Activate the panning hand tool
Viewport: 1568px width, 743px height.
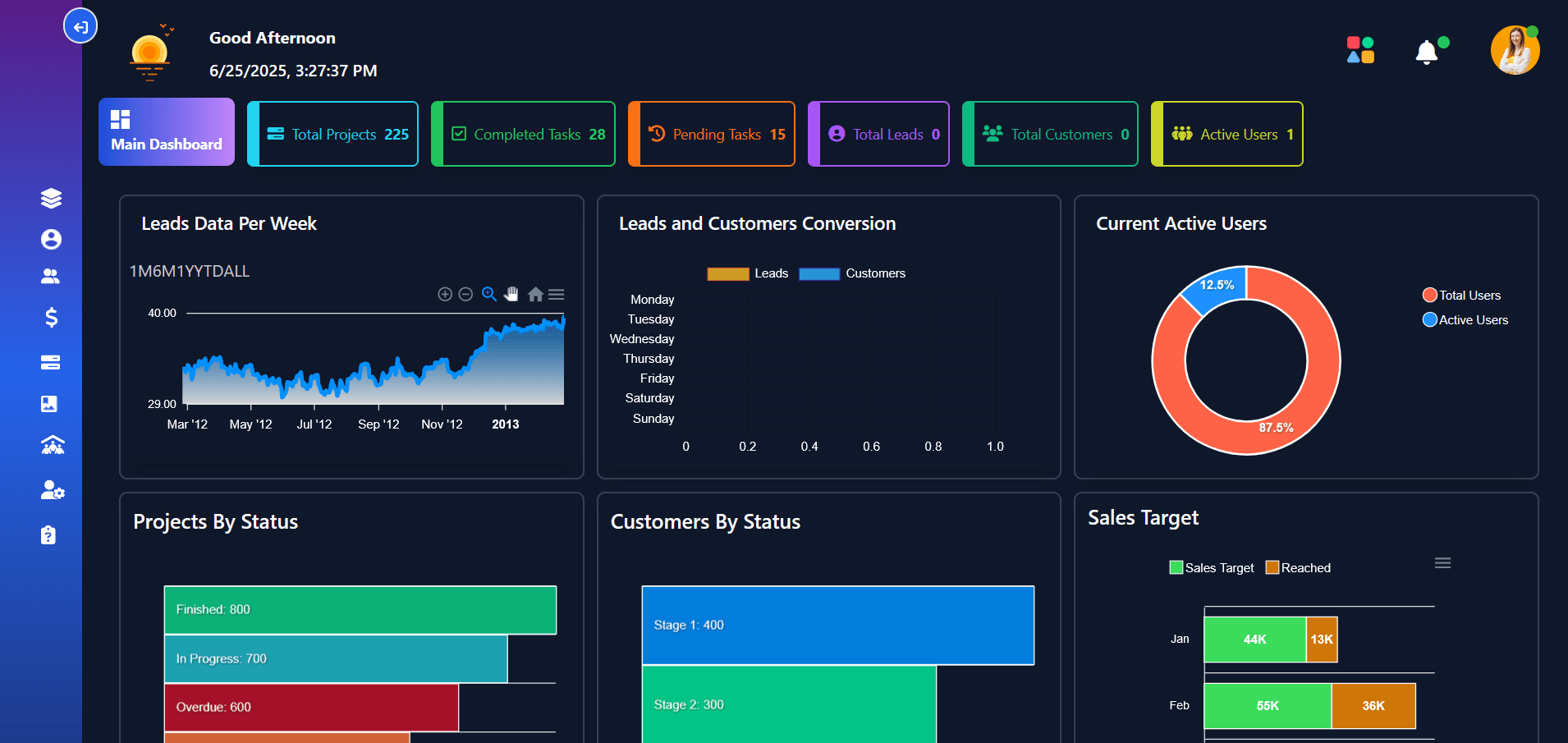pos(511,294)
